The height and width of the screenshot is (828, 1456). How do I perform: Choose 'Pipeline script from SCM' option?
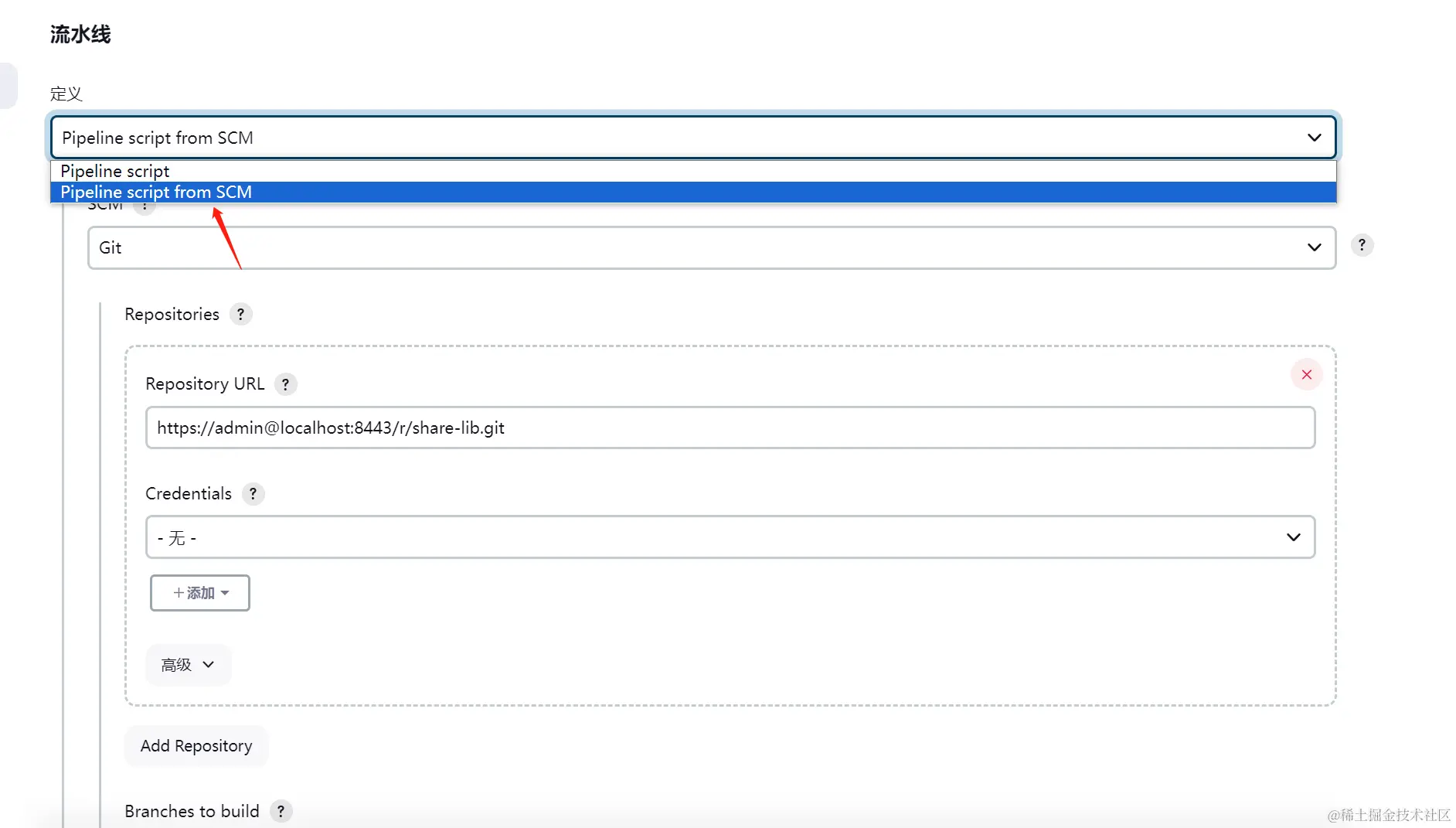pos(693,192)
